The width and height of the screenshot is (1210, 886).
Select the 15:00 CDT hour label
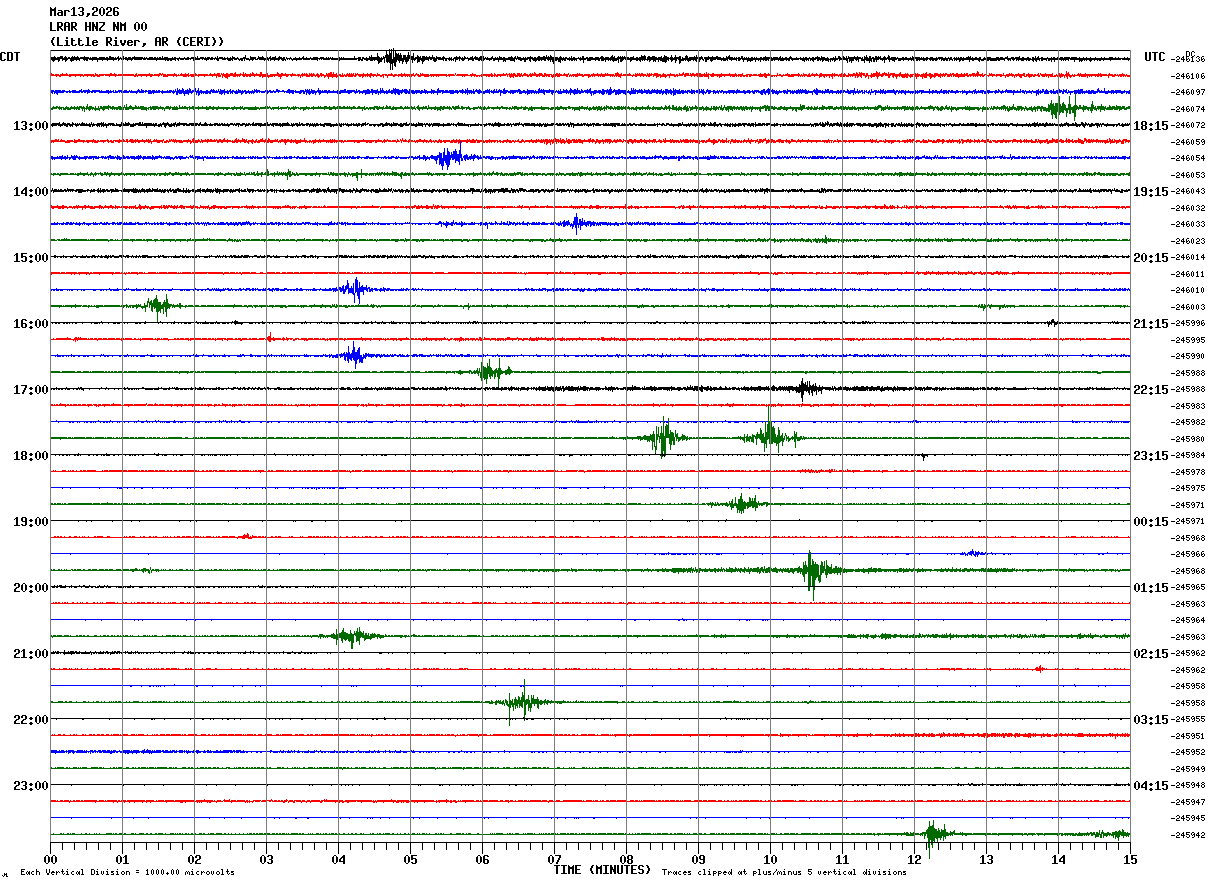[x=30, y=257]
